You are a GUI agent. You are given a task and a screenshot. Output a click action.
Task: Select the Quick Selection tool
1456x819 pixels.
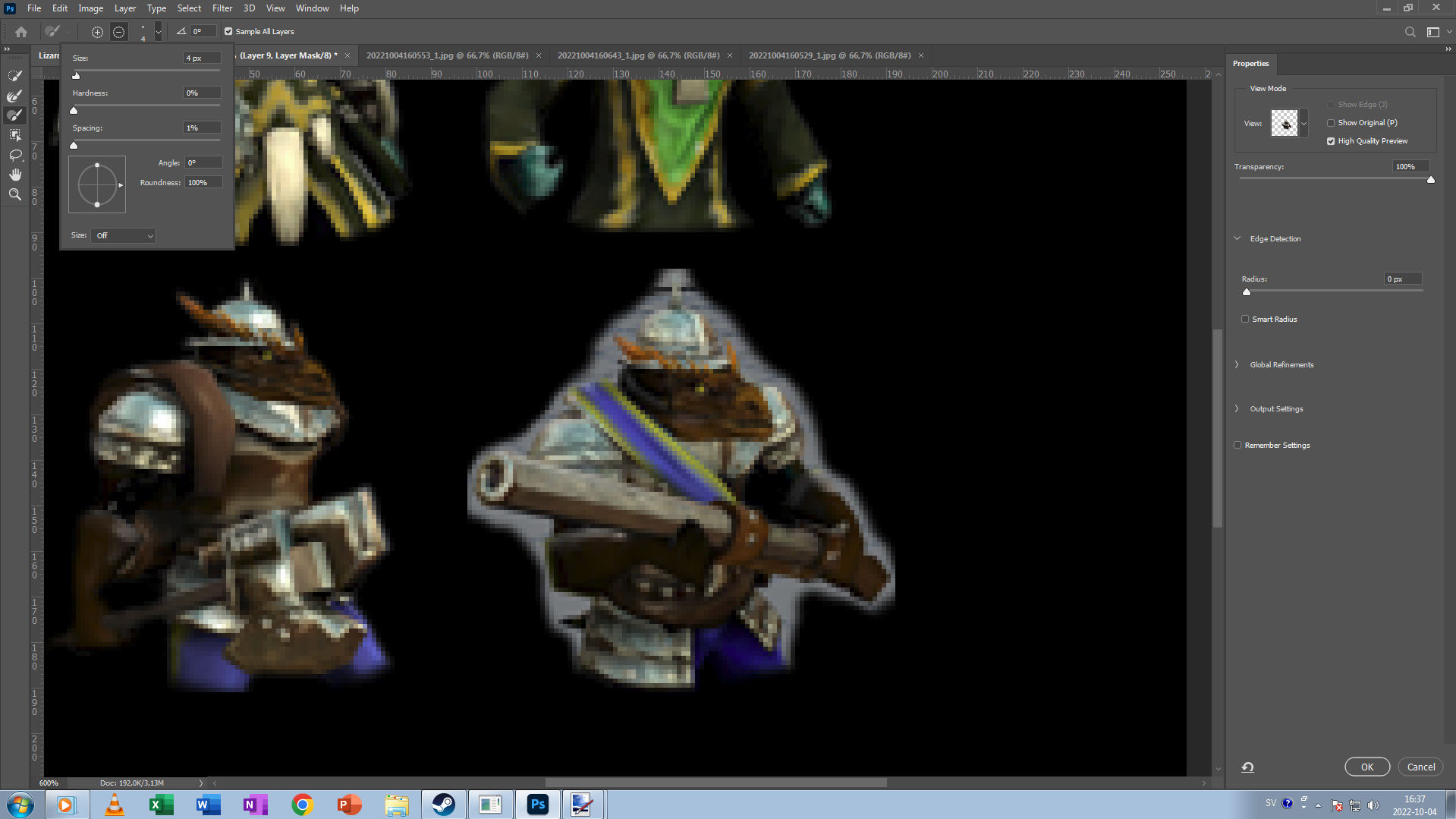click(x=14, y=76)
